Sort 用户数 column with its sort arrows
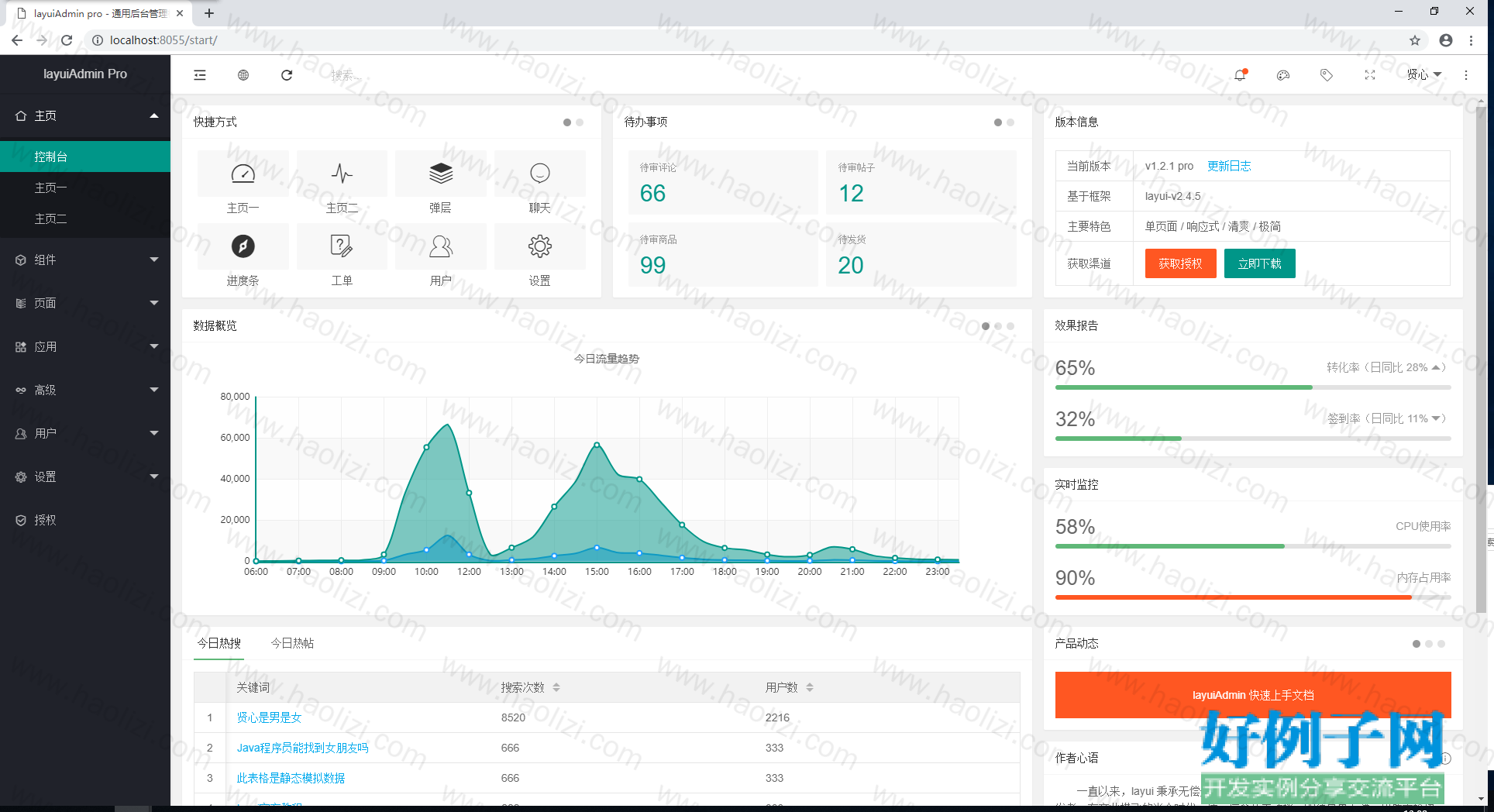 [x=810, y=687]
